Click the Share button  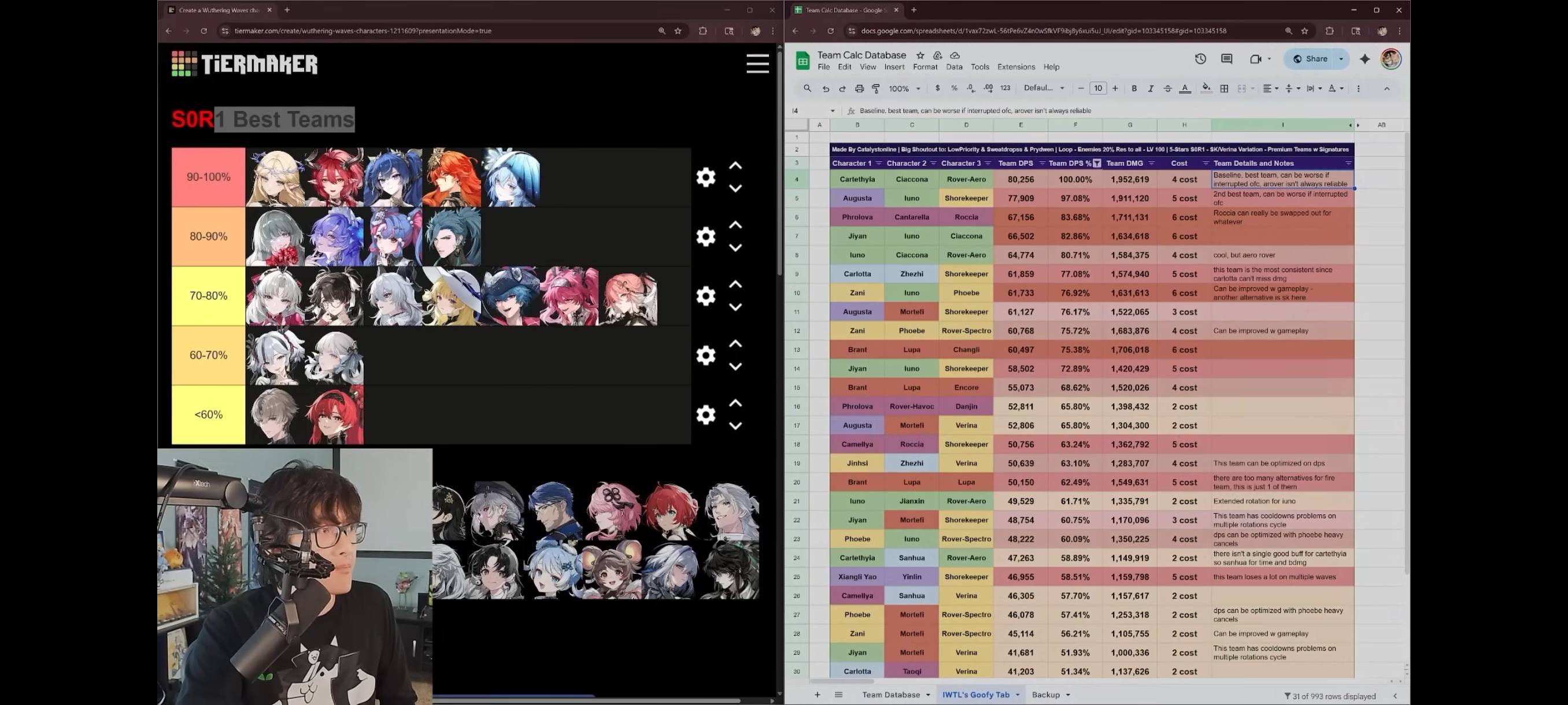(x=1310, y=59)
